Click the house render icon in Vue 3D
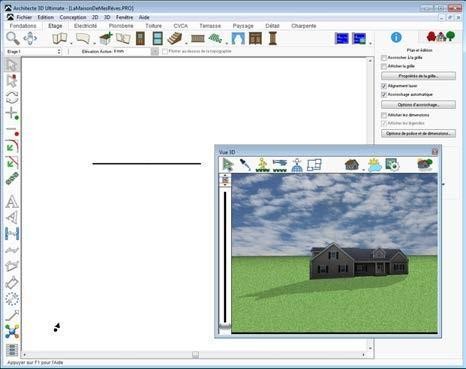Screen dimensions: 466x369 coord(351,165)
